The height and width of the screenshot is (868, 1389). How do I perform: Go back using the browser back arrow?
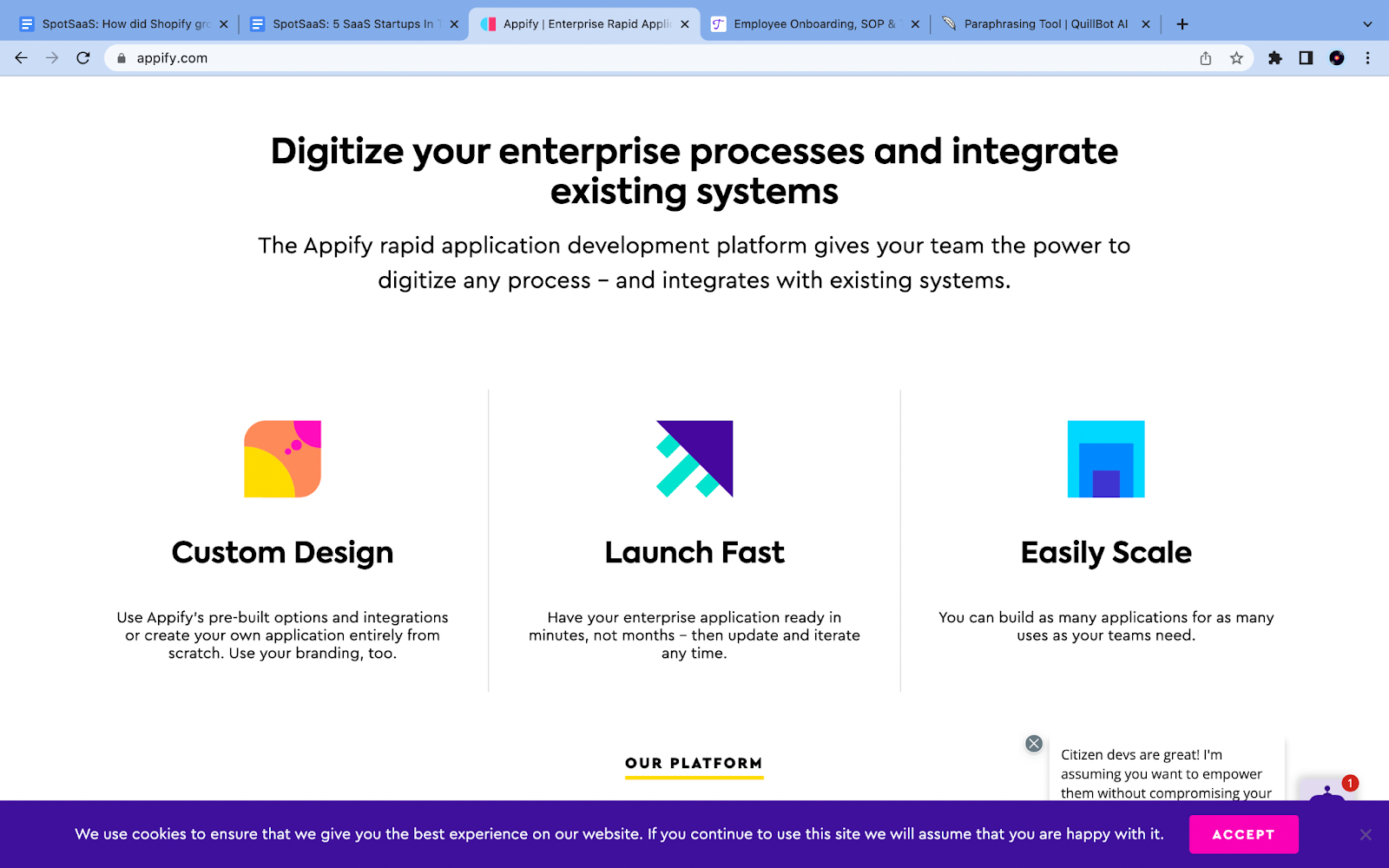pos(22,58)
